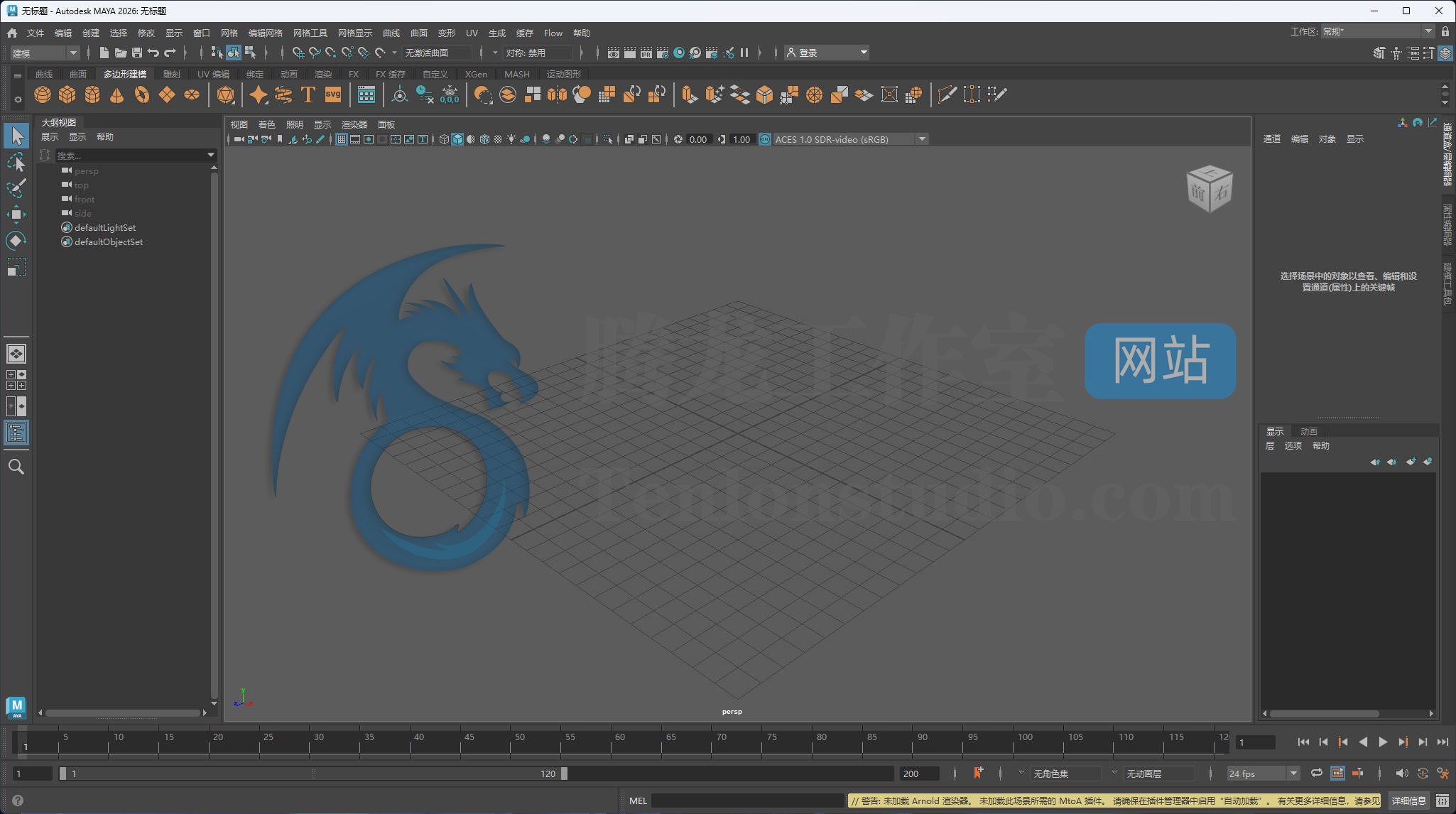Open the ACES 1.0 SDR-video color dropdown
The width and height of the screenshot is (1456, 814).
tap(849, 139)
